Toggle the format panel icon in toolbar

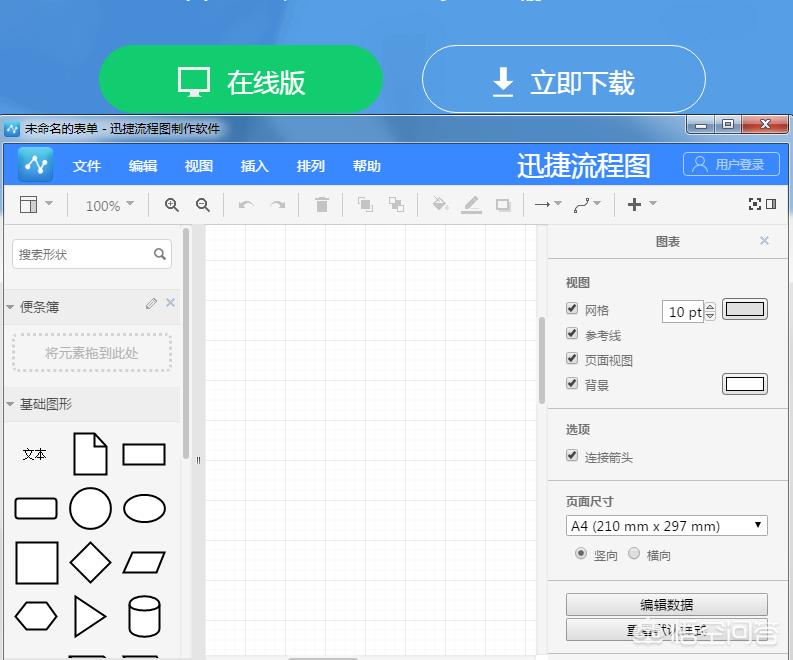point(771,204)
